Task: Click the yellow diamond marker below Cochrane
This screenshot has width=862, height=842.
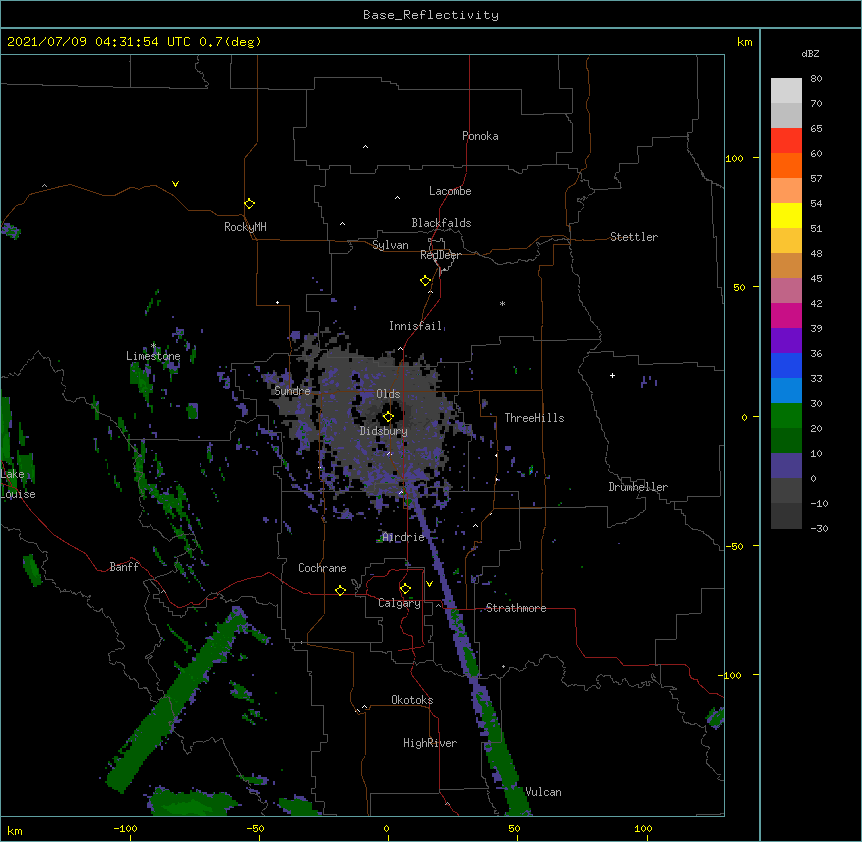Action: [340, 590]
